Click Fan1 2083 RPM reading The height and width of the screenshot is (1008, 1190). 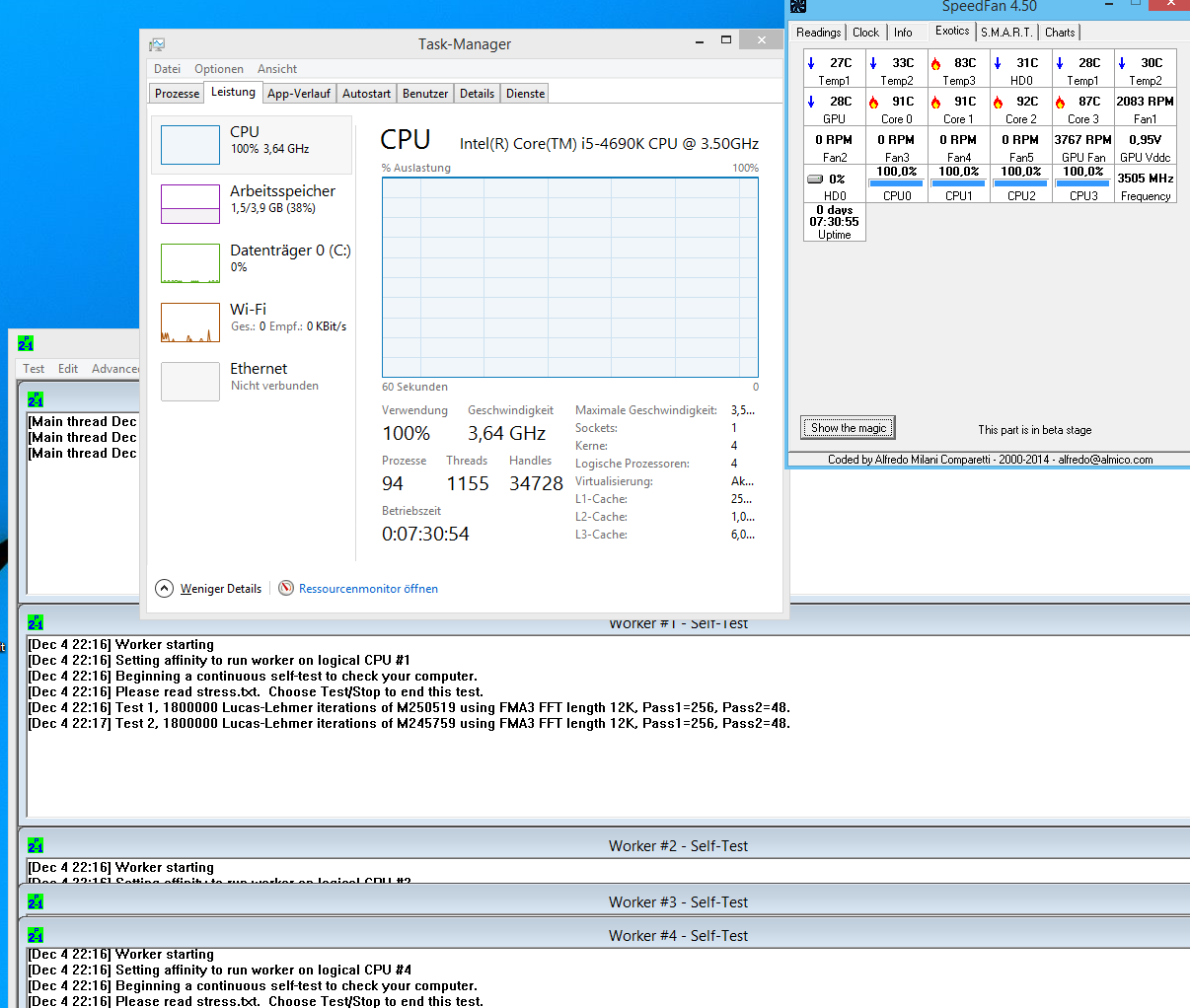coord(1145,109)
